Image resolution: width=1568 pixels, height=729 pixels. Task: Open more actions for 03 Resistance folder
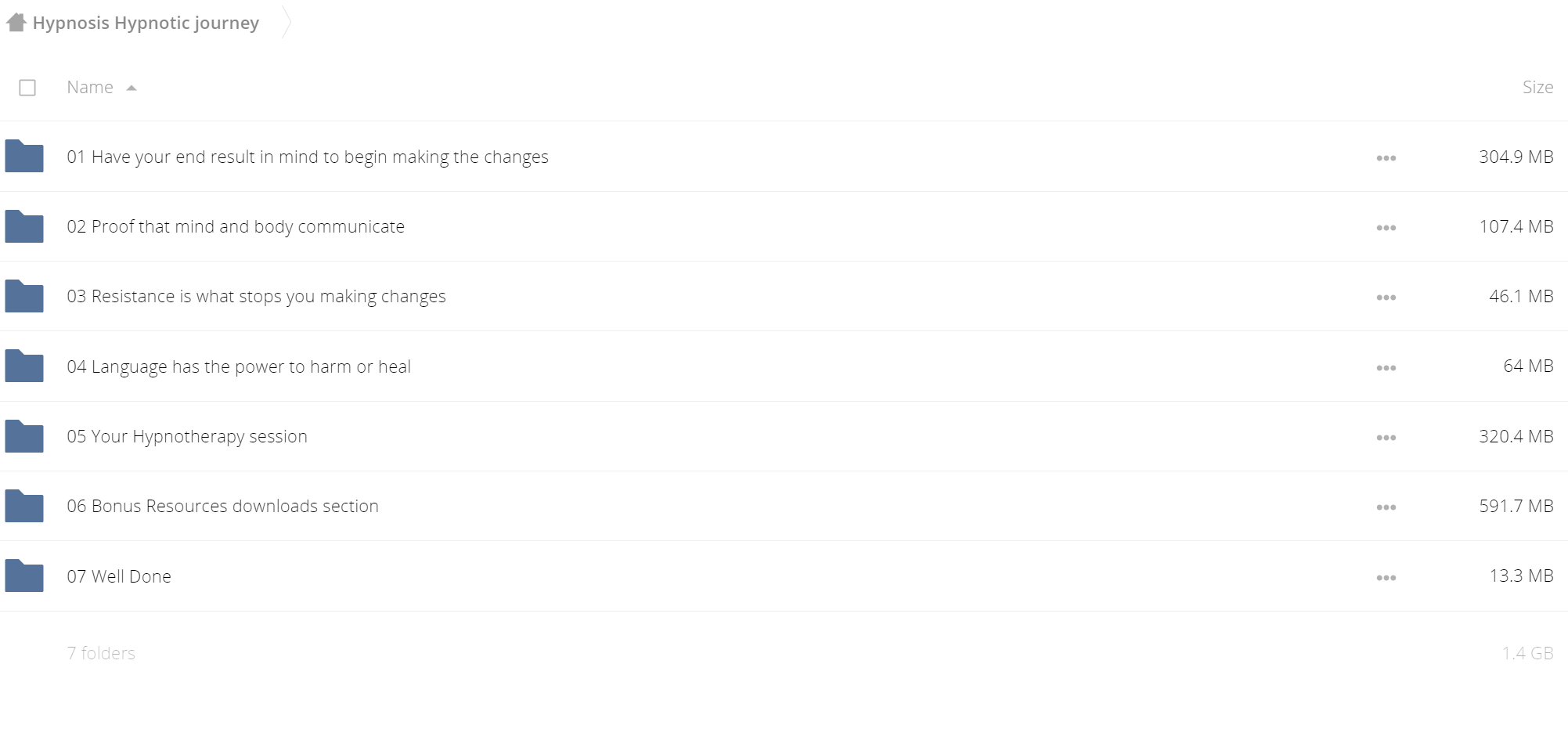pos(1386,298)
